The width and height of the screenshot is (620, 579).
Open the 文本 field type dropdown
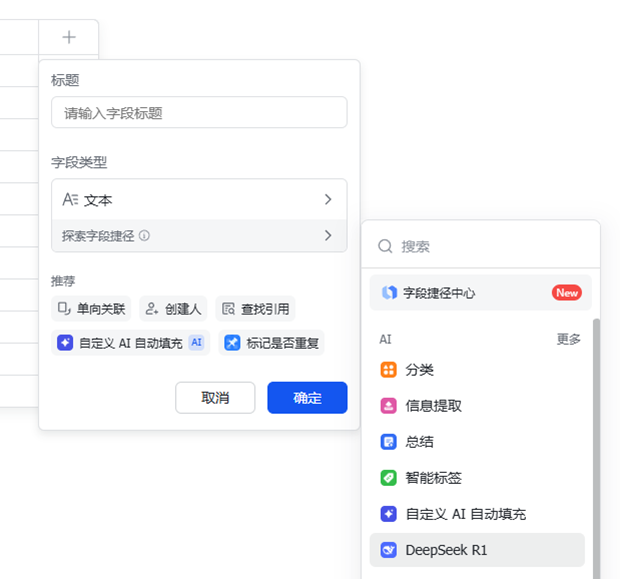tap(199, 200)
